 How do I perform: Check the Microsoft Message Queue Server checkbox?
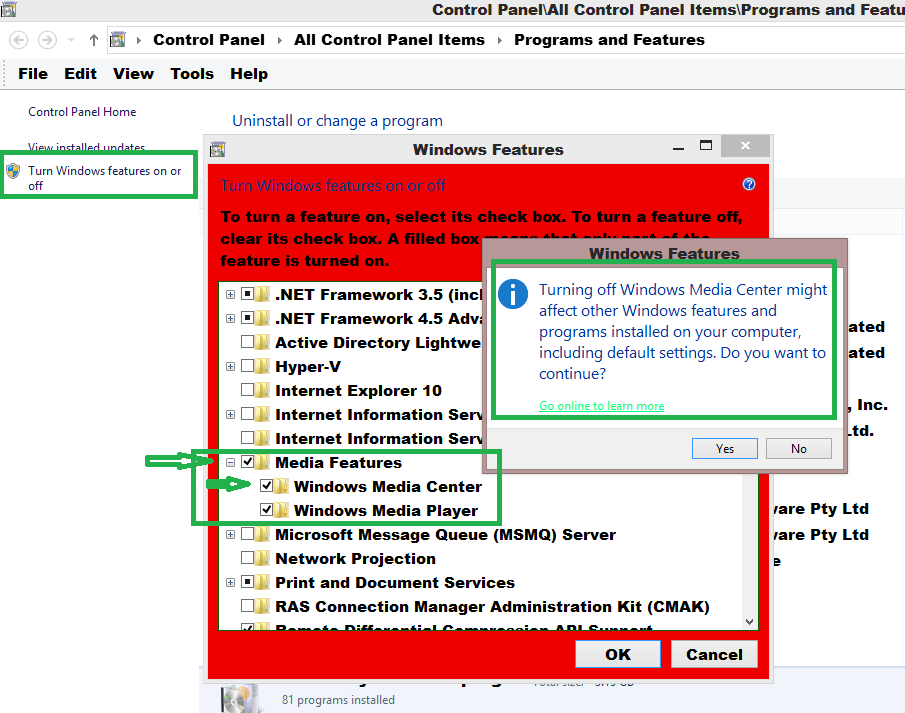click(248, 534)
